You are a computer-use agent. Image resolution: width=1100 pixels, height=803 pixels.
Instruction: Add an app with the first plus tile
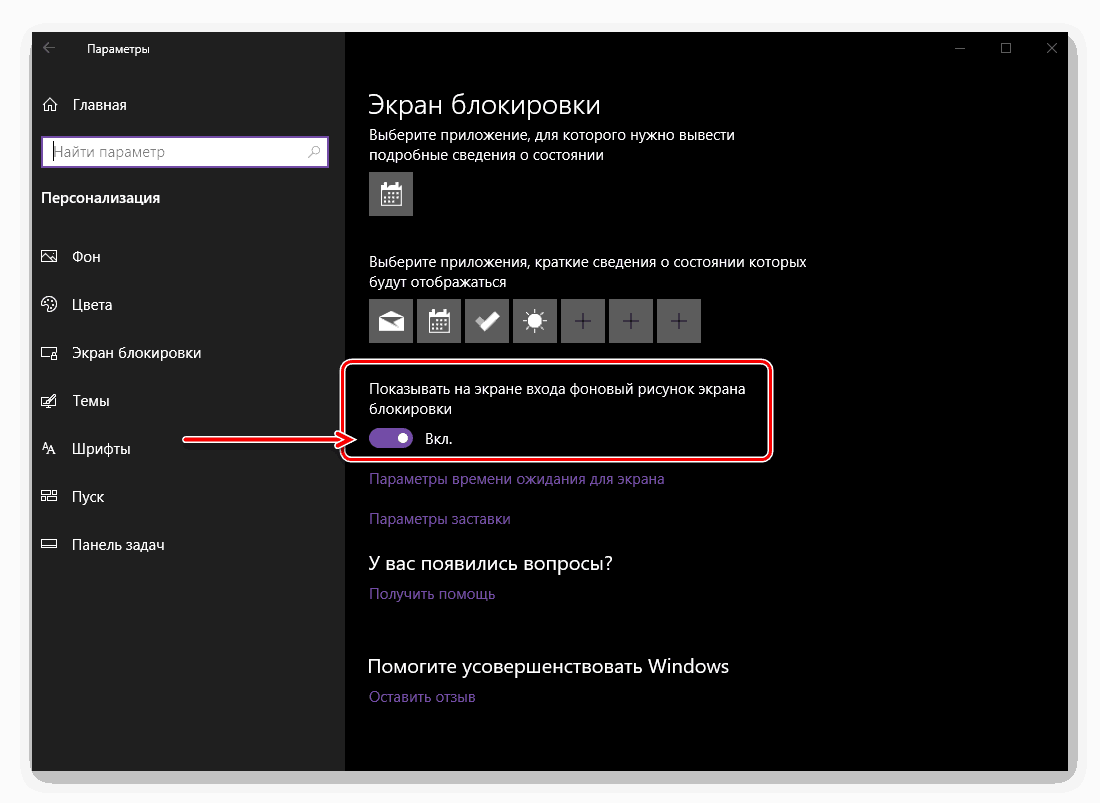pos(583,321)
